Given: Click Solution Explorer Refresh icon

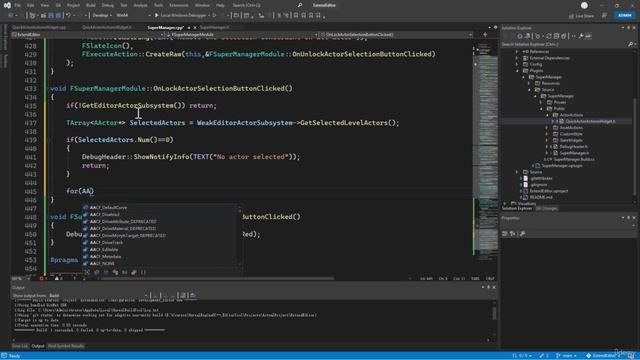Looking at the screenshot, I should point(549,36).
